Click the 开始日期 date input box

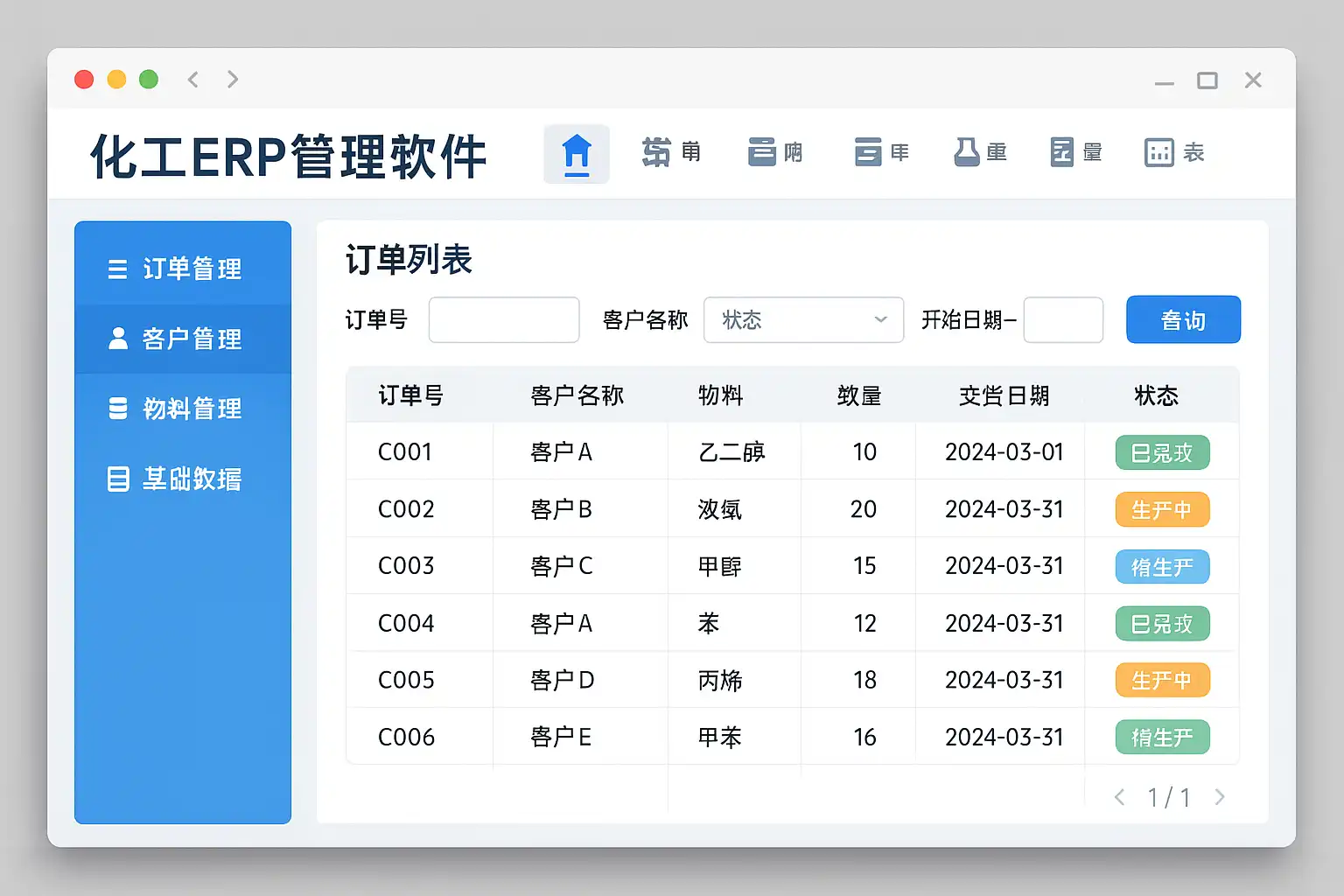(1063, 320)
